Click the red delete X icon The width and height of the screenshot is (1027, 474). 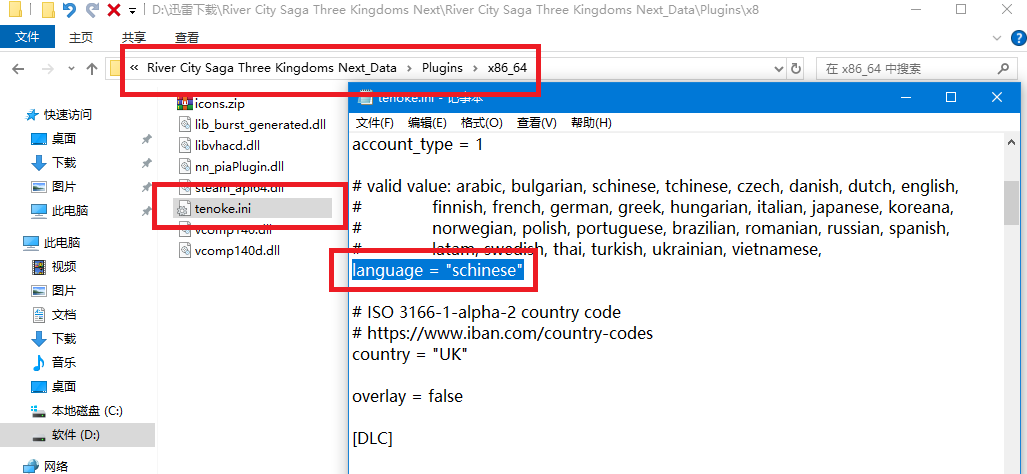pos(113,10)
